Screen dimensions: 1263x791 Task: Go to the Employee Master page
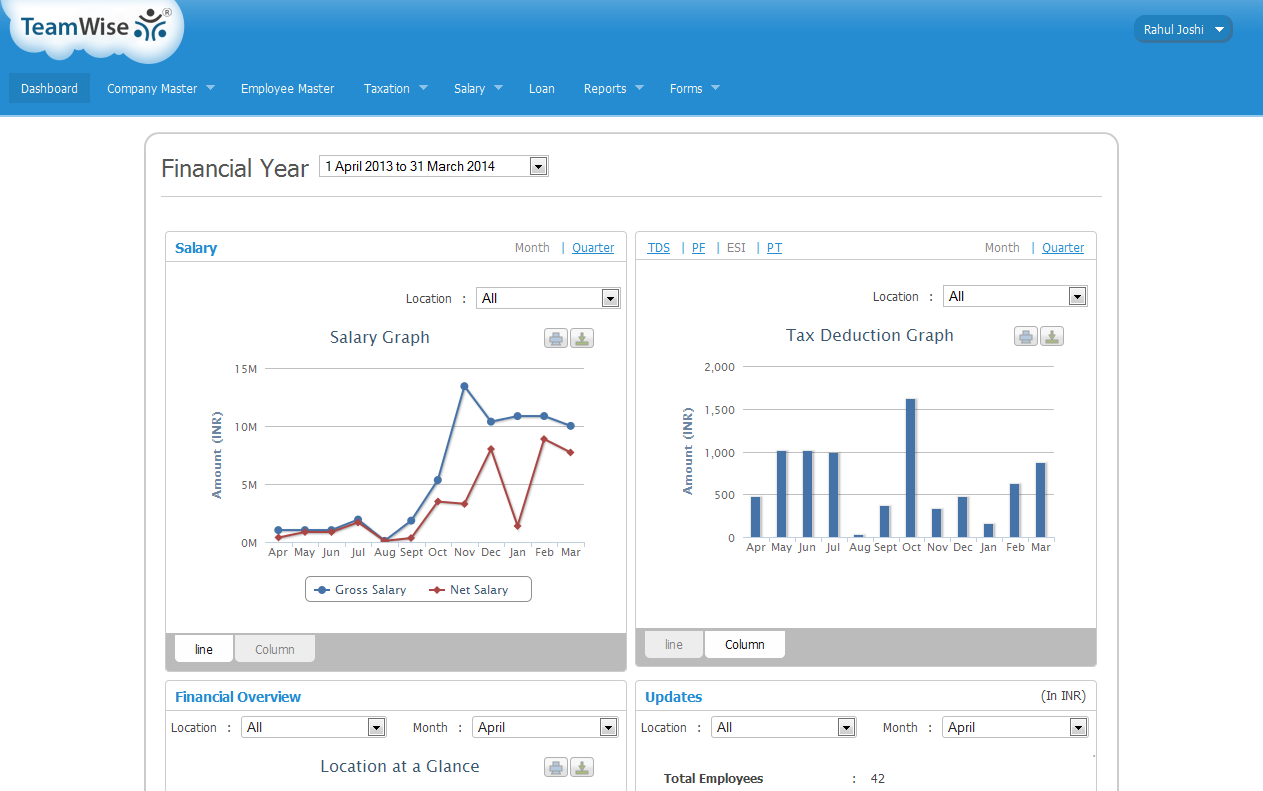coord(287,88)
